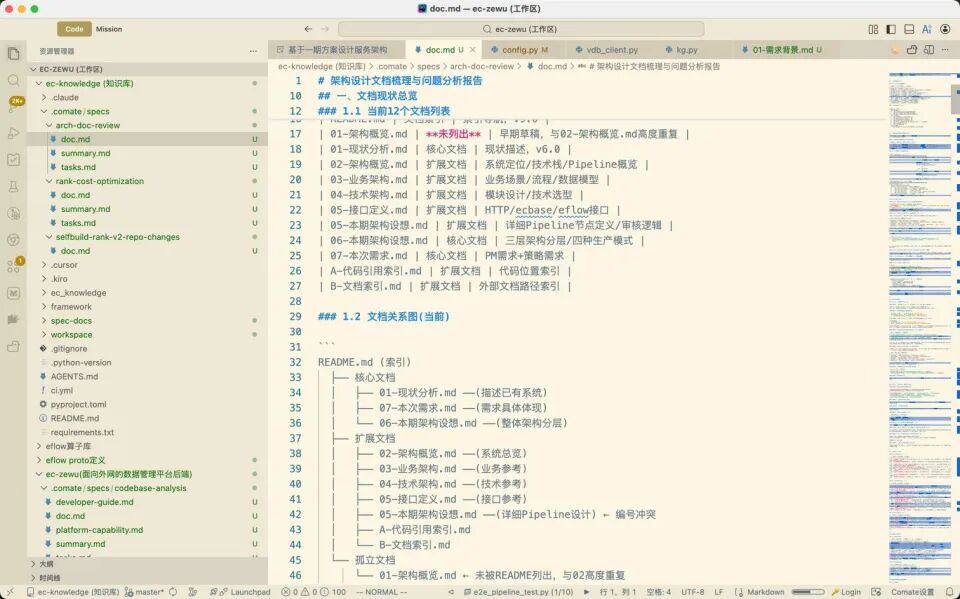The height and width of the screenshot is (599, 960).
Task: Open explorer panel more actions ellipsis
Action: (x=253, y=51)
